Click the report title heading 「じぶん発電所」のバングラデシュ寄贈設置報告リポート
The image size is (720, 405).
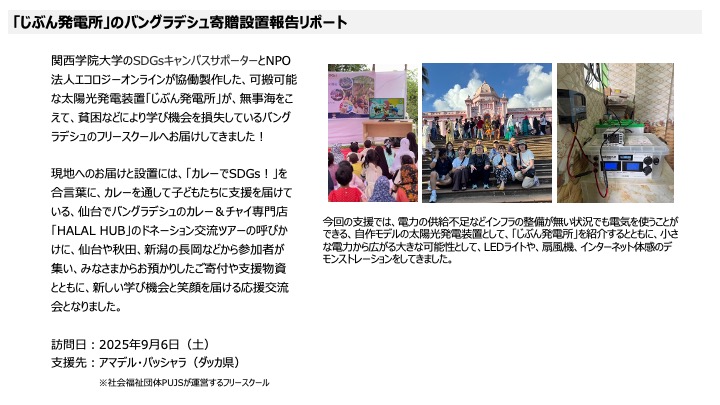tap(180, 22)
